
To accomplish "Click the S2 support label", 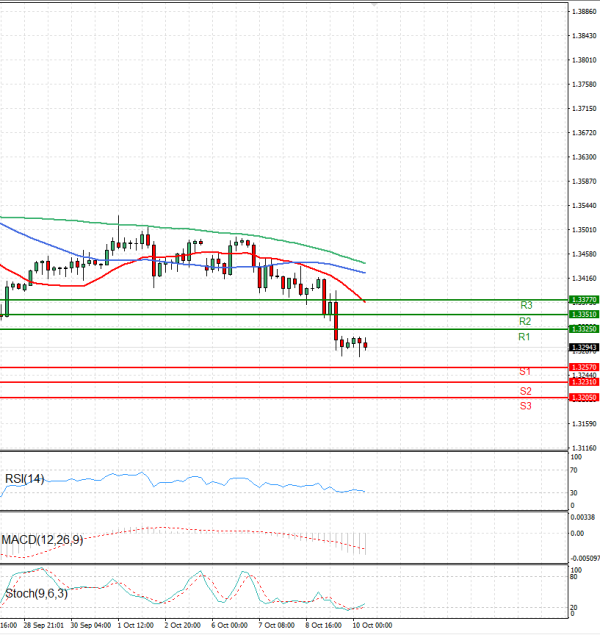I will (x=525, y=391).
